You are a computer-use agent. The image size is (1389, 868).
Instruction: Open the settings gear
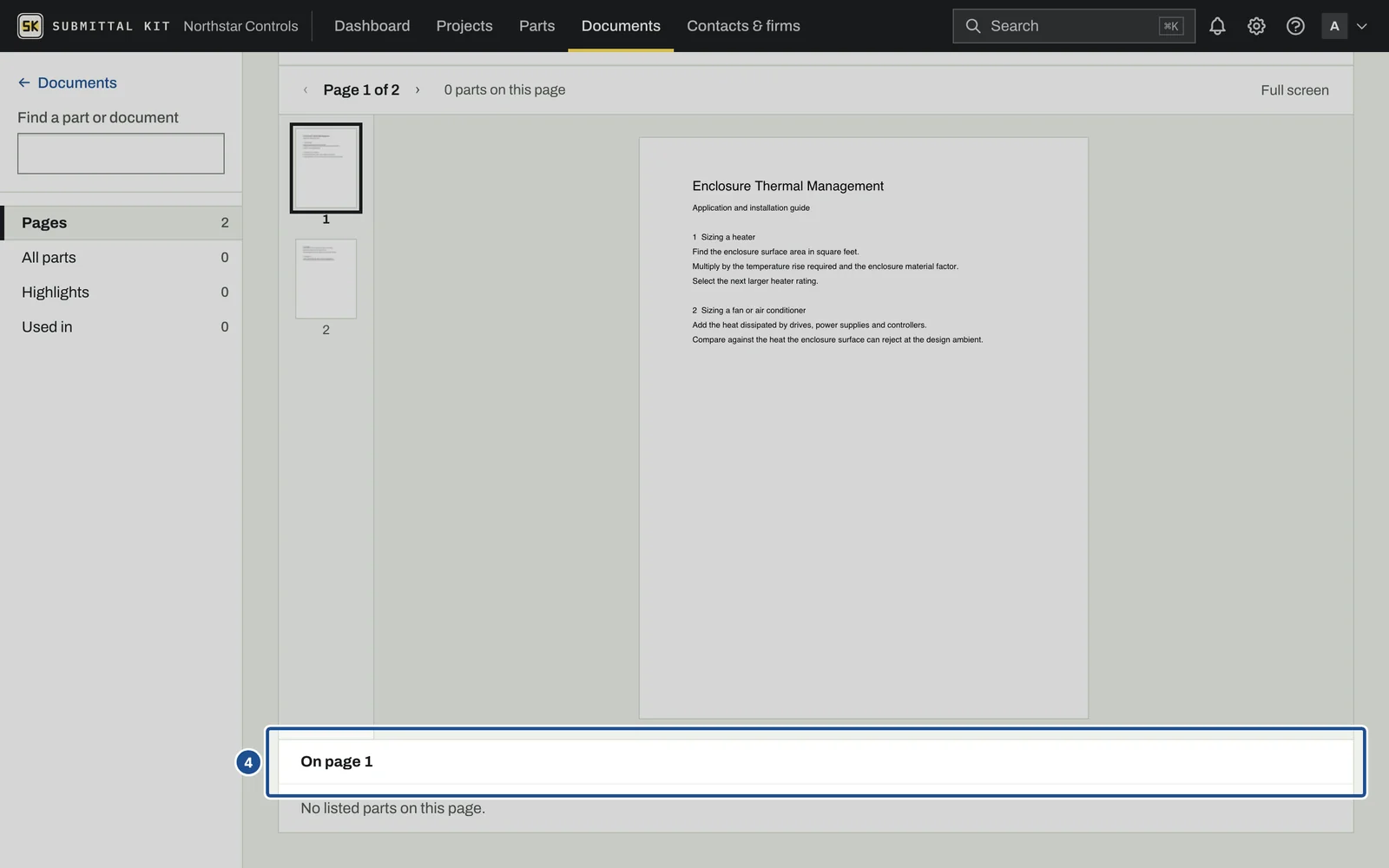coord(1256,26)
